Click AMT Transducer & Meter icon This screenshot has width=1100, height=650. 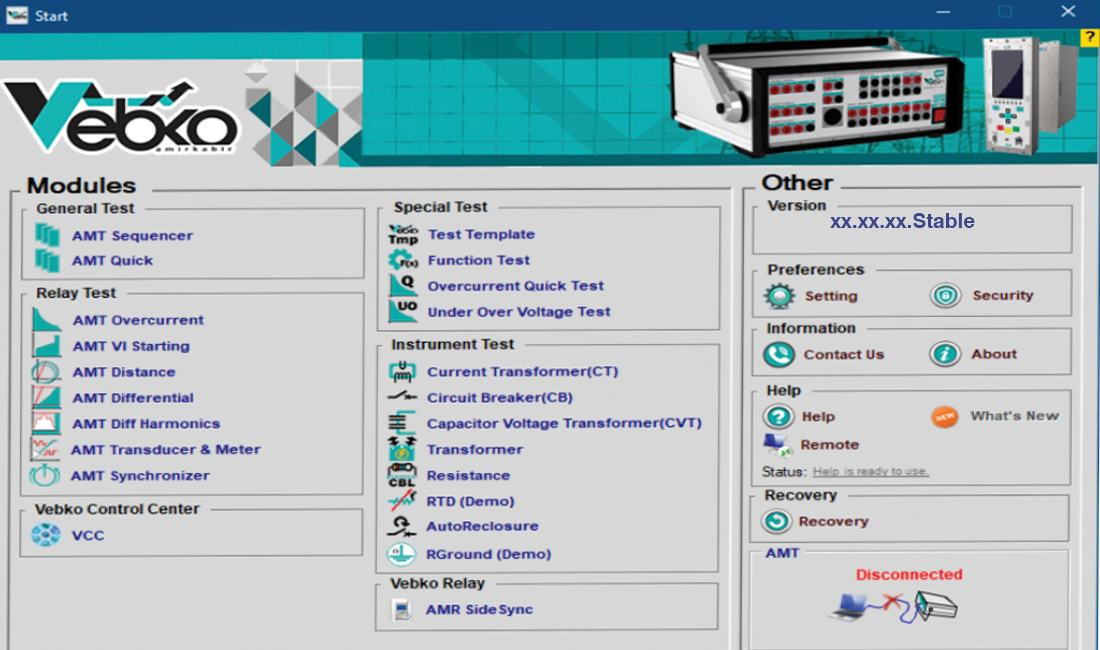tap(44, 449)
